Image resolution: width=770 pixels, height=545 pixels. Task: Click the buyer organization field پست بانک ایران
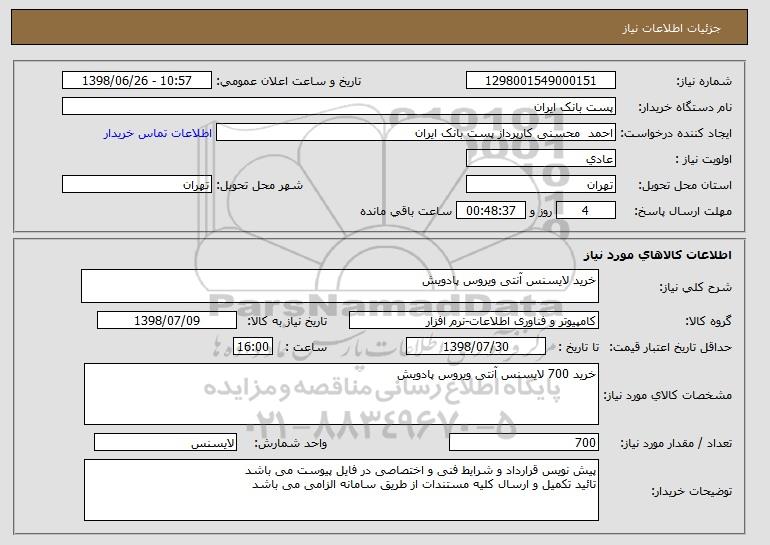pyautogui.click(x=339, y=107)
